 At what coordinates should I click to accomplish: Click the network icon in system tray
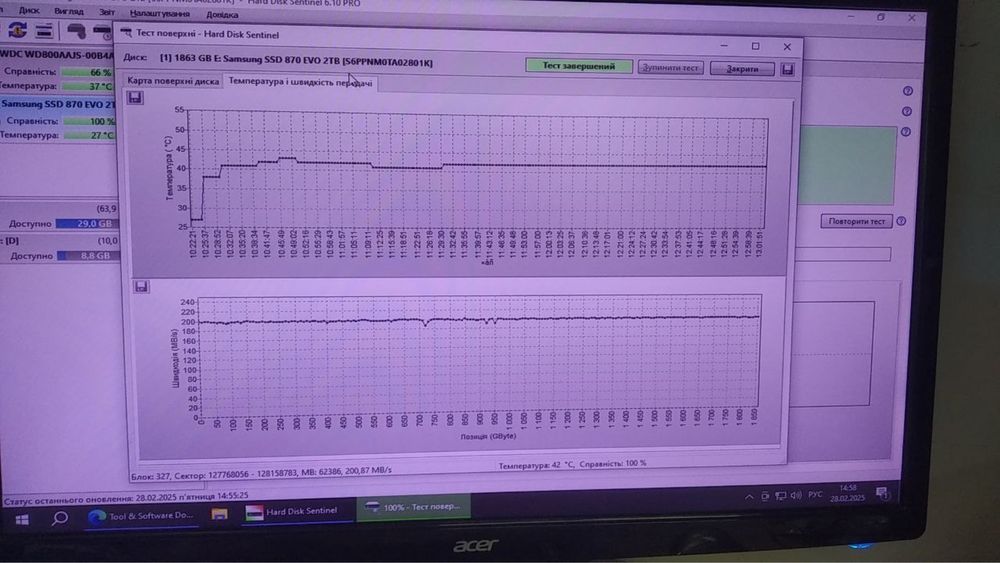pyautogui.click(x=781, y=495)
